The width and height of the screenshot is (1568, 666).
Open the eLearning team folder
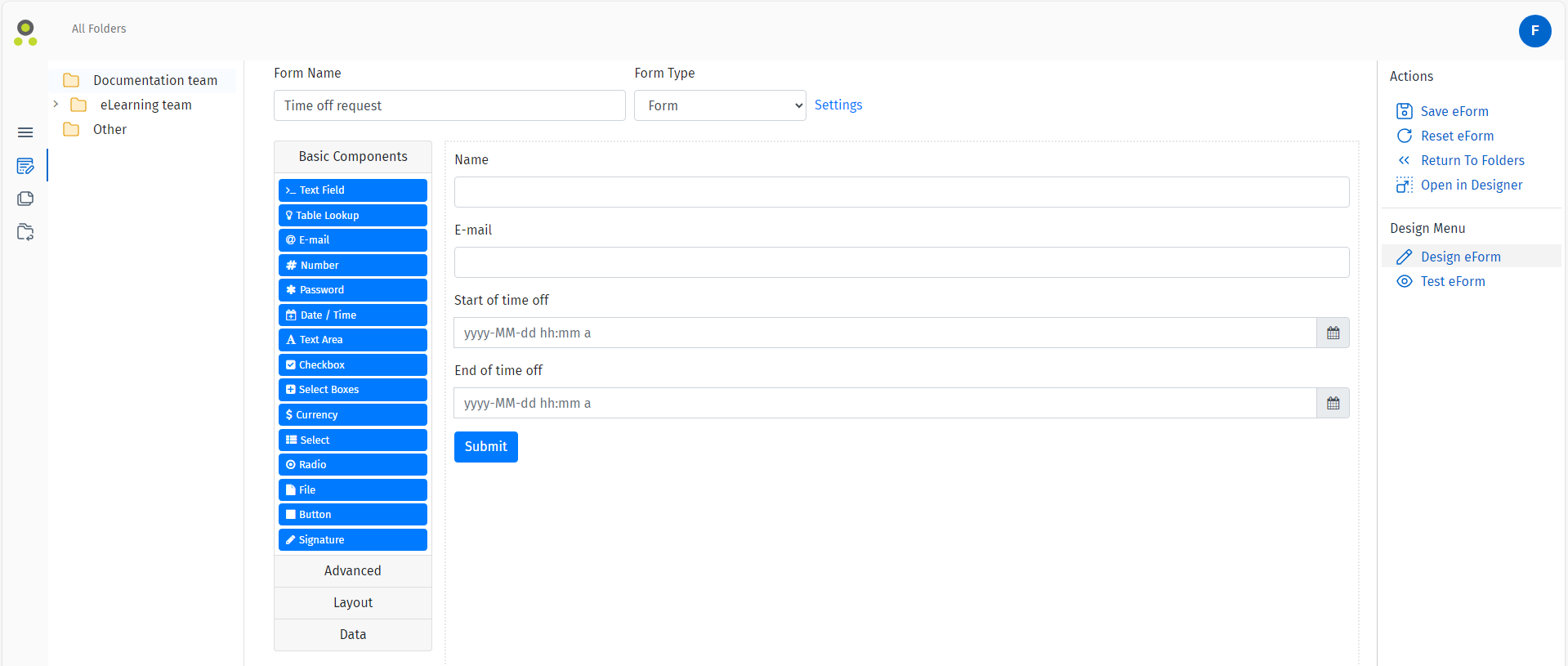(x=145, y=105)
